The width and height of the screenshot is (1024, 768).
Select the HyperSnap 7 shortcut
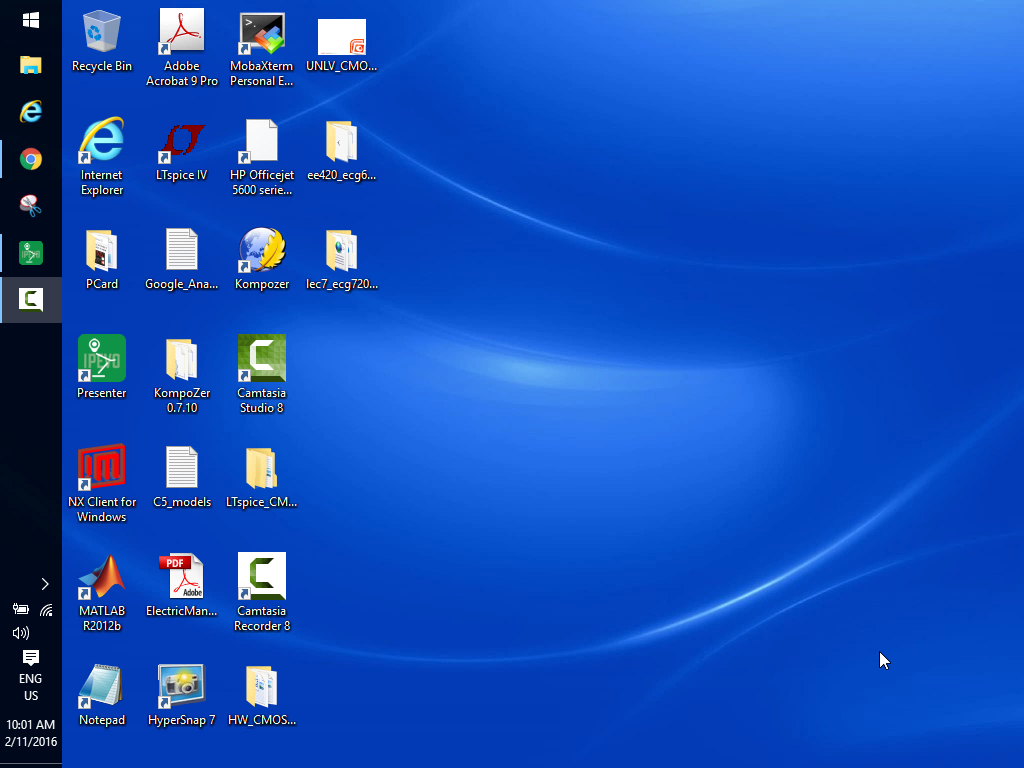click(x=182, y=687)
